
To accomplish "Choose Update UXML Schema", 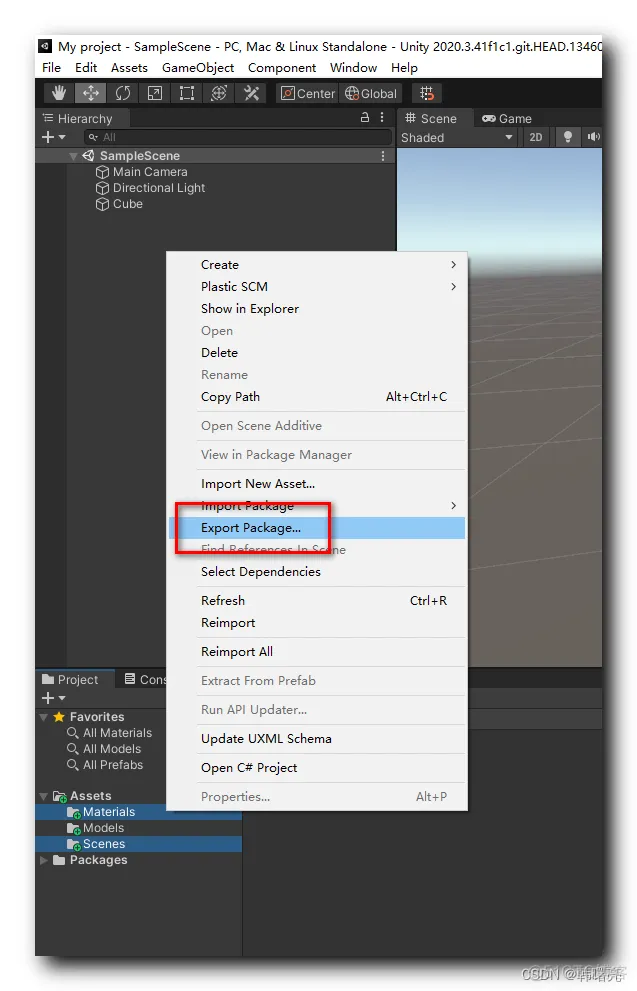I will tap(317, 739).
